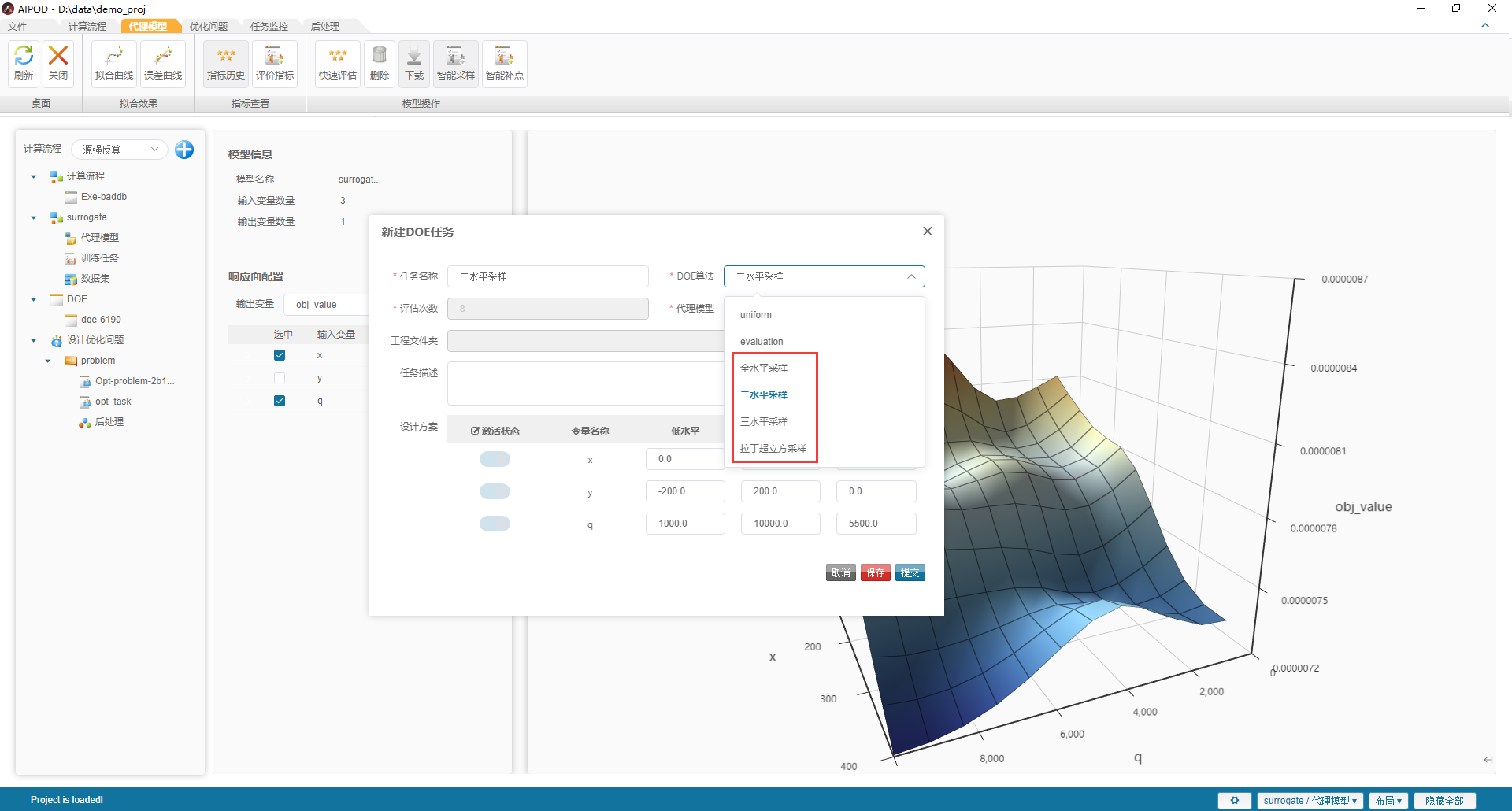Viewport: 1512px width, 811px height.
Task: Click the 刷新 refresh icon
Action: 24,63
